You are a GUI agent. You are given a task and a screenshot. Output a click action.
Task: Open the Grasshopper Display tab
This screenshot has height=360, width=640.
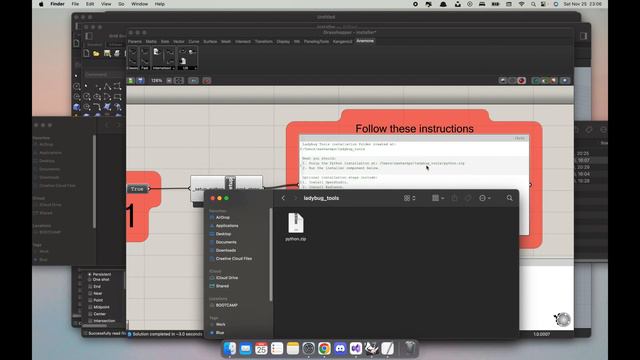(283, 42)
